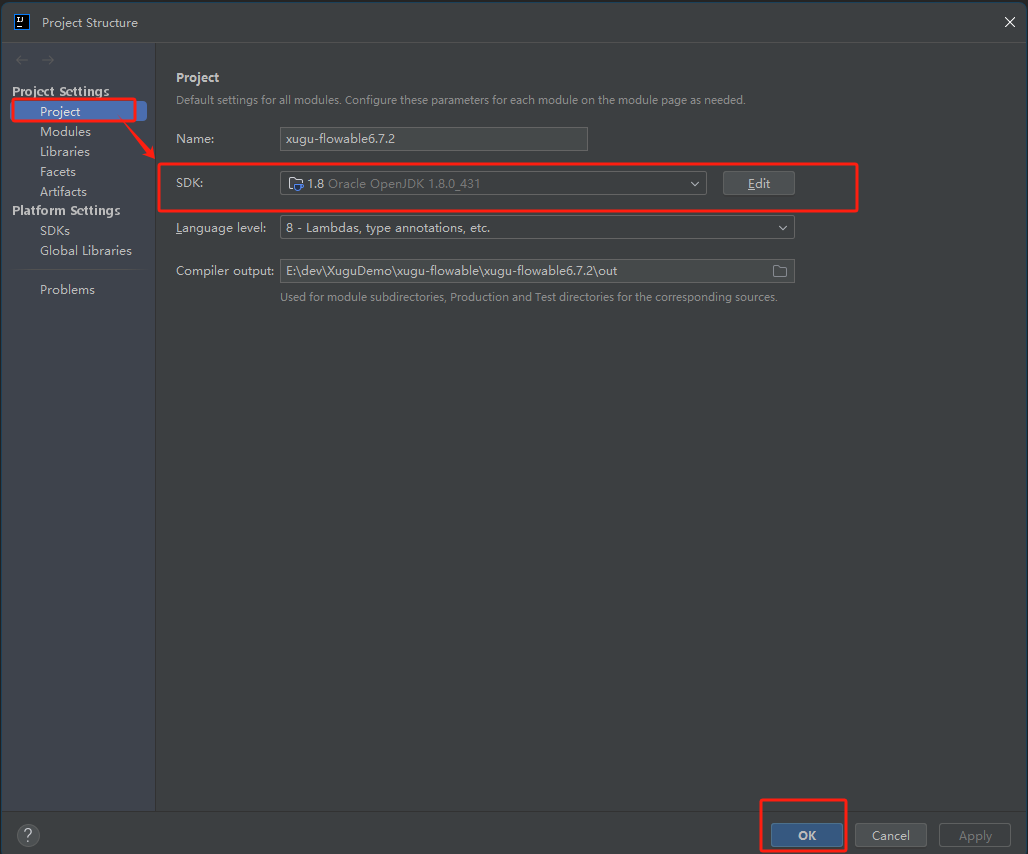Screen dimensions: 1028x854
Task: Click the IntelliJ logo in title bar
Action: pos(22,22)
